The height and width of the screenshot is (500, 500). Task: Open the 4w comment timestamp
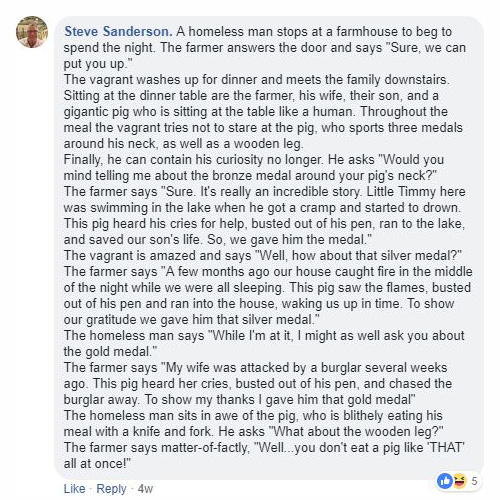[145, 489]
